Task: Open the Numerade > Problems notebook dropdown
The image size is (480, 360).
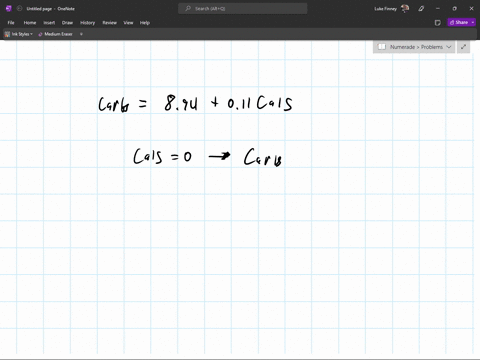Action: pyautogui.click(x=414, y=47)
